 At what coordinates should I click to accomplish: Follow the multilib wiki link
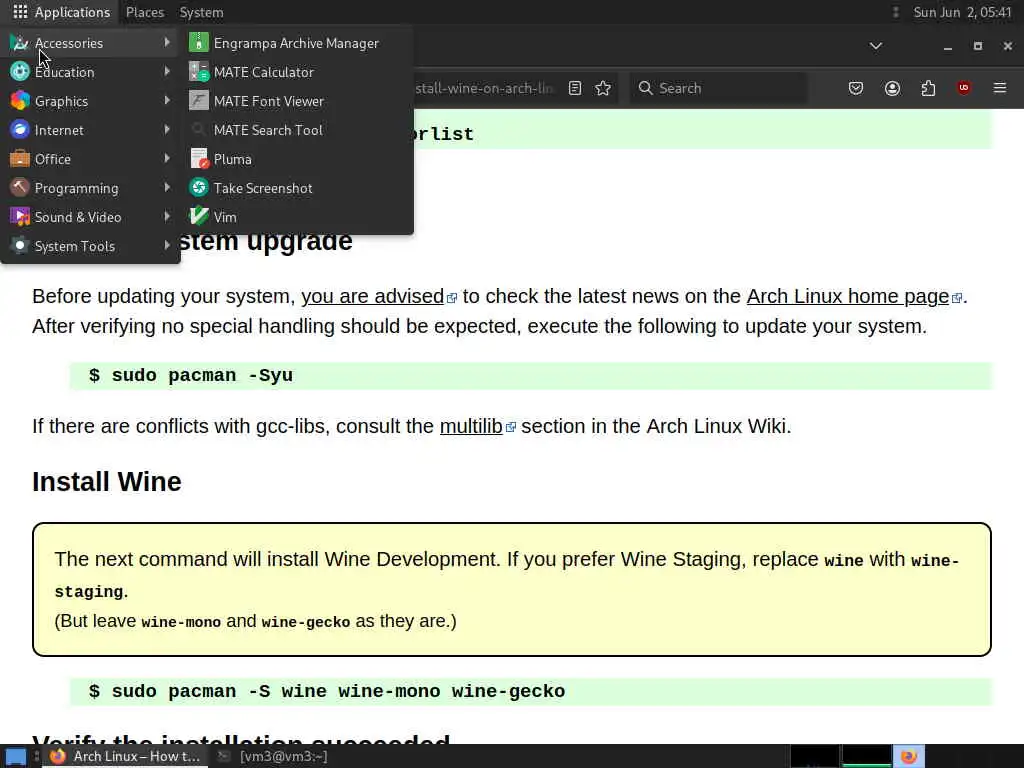click(471, 426)
